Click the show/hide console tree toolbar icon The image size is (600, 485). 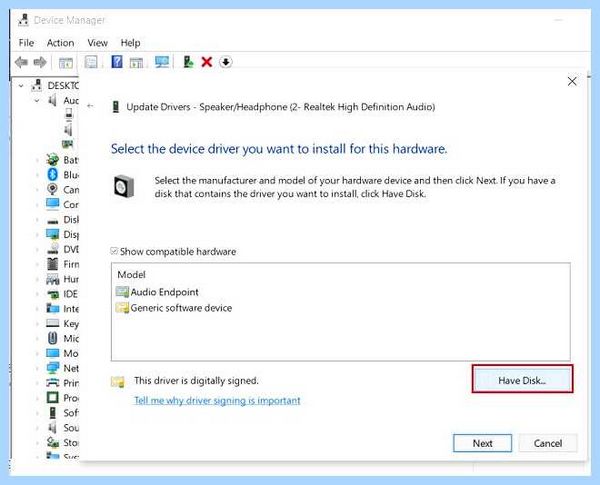click(65, 62)
